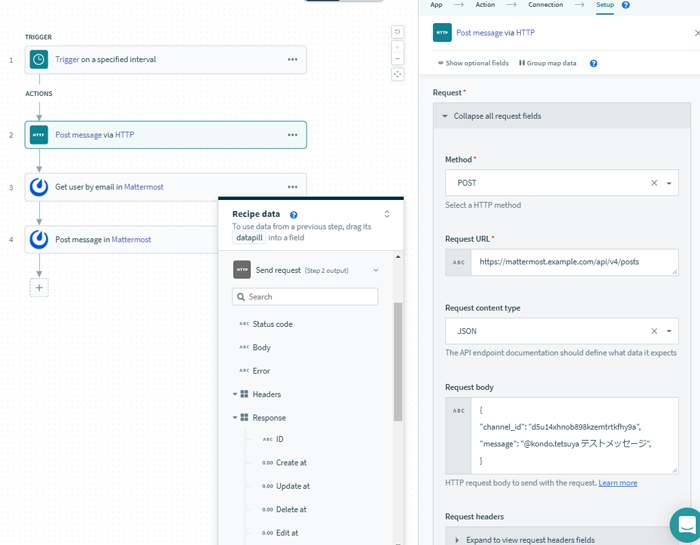
Task: Toggle Group map data
Action: click(x=548, y=63)
